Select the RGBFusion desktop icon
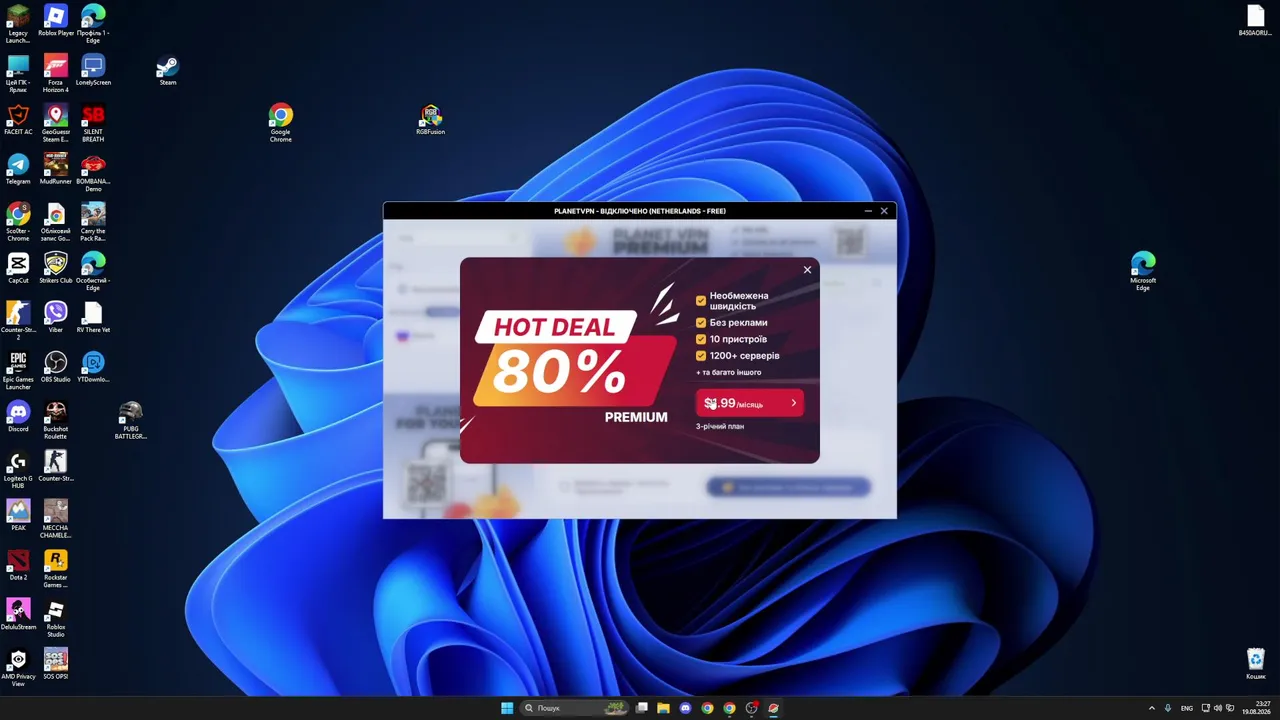Image resolution: width=1280 pixels, height=720 pixels. pos(431,119)
